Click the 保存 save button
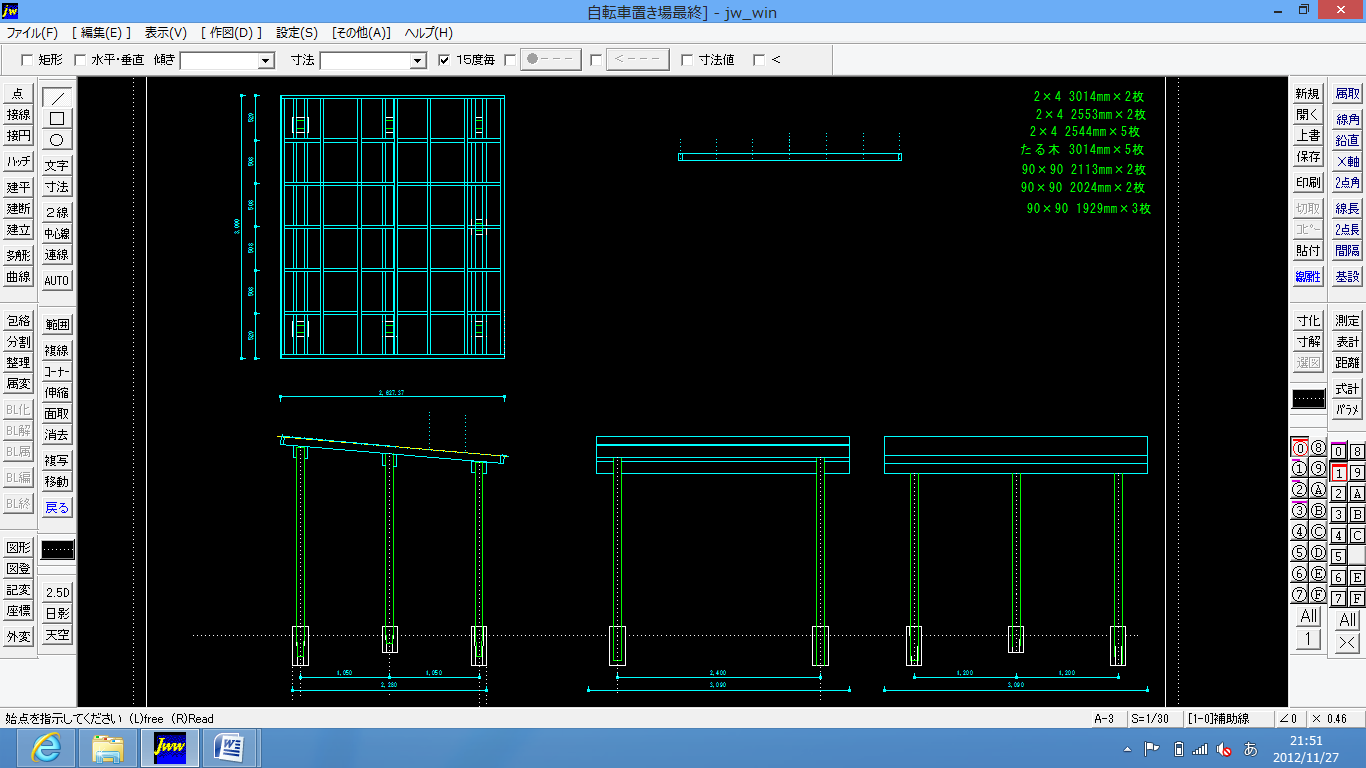The image size is (1366, 768). (1308, 157)
